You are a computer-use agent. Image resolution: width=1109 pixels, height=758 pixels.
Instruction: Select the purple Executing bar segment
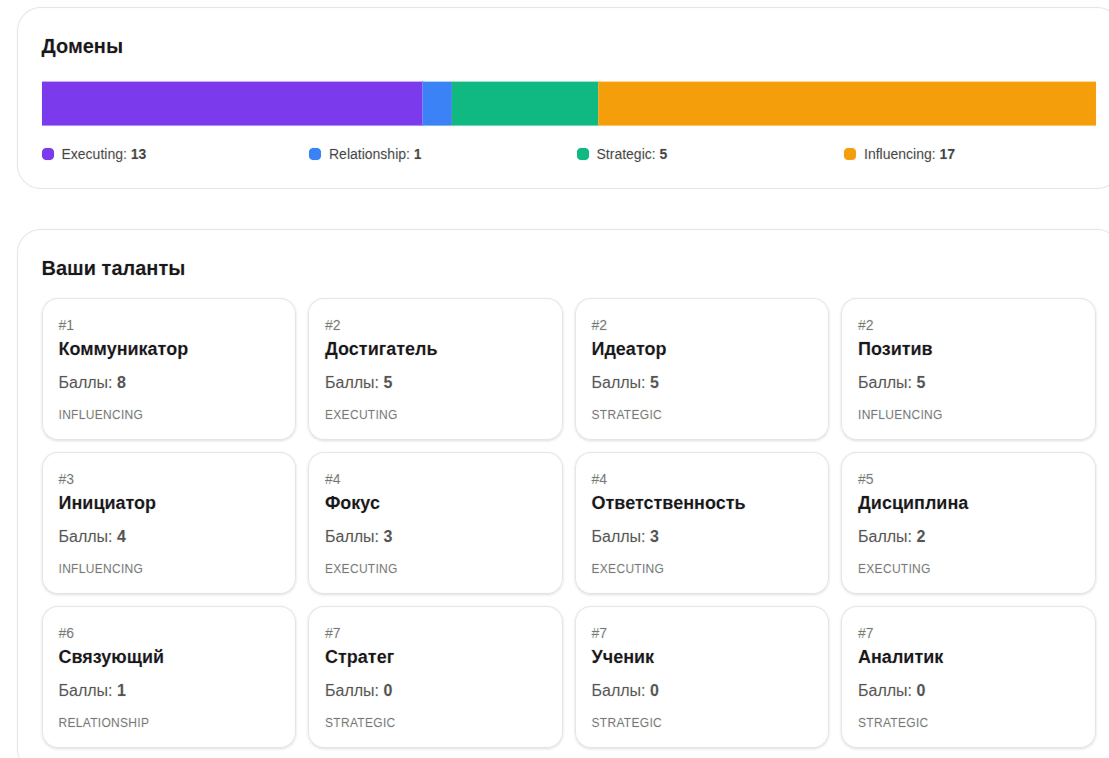(230, 103)
